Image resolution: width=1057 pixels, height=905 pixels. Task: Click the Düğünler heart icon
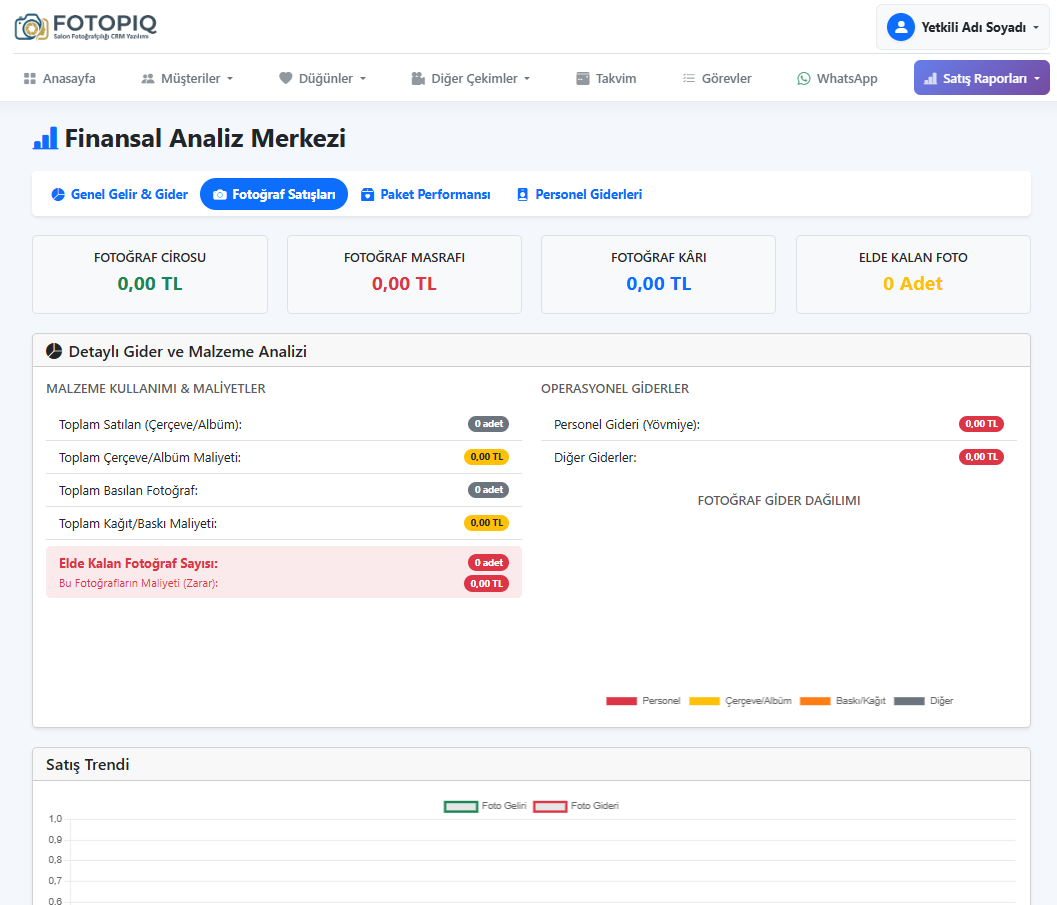click(285, 78)
